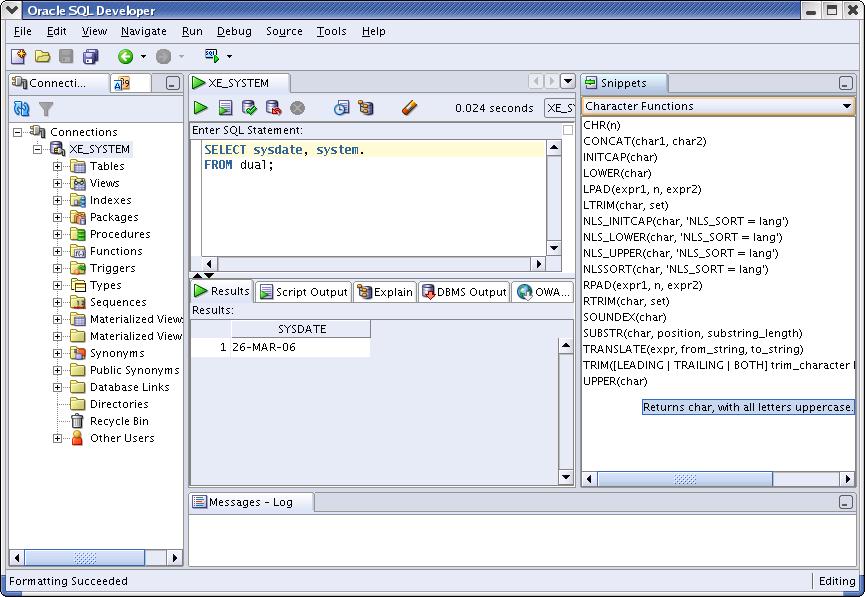Switch to the Explain tab

(385, 292)
